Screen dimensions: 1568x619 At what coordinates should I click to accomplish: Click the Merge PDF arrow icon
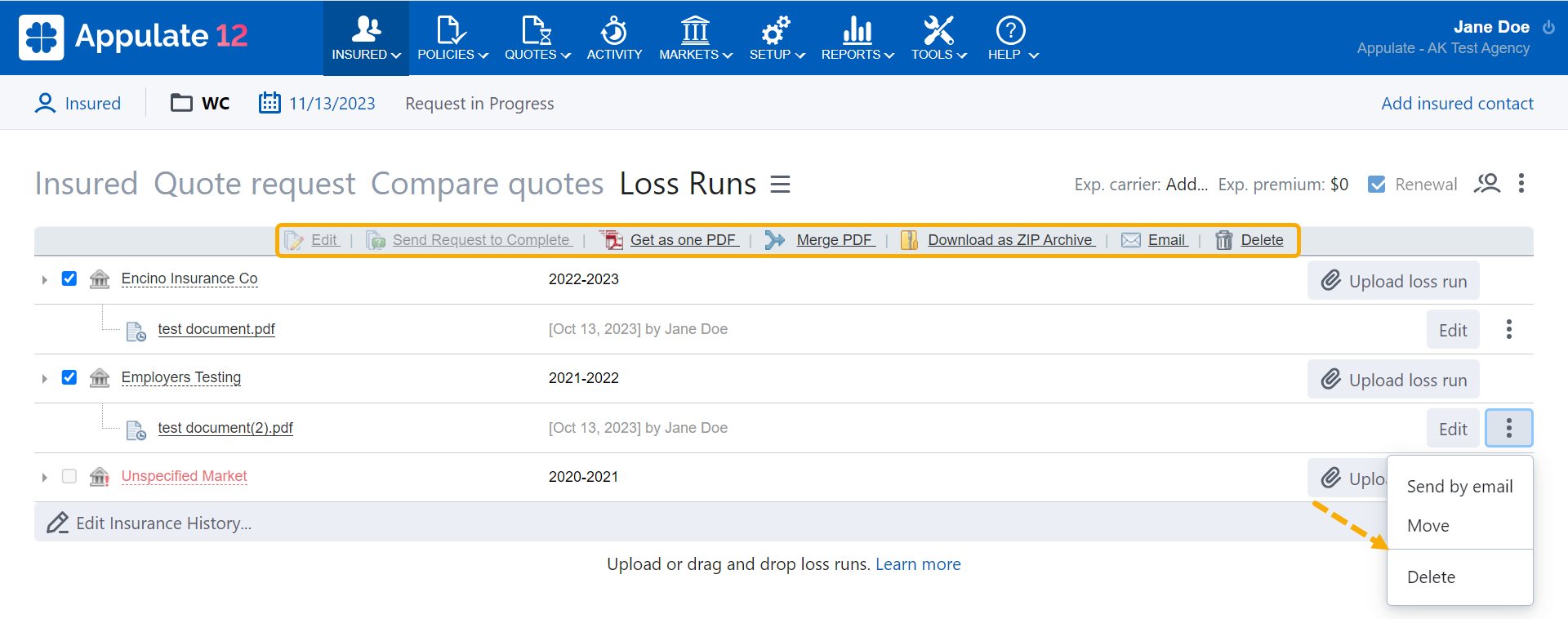774,240
